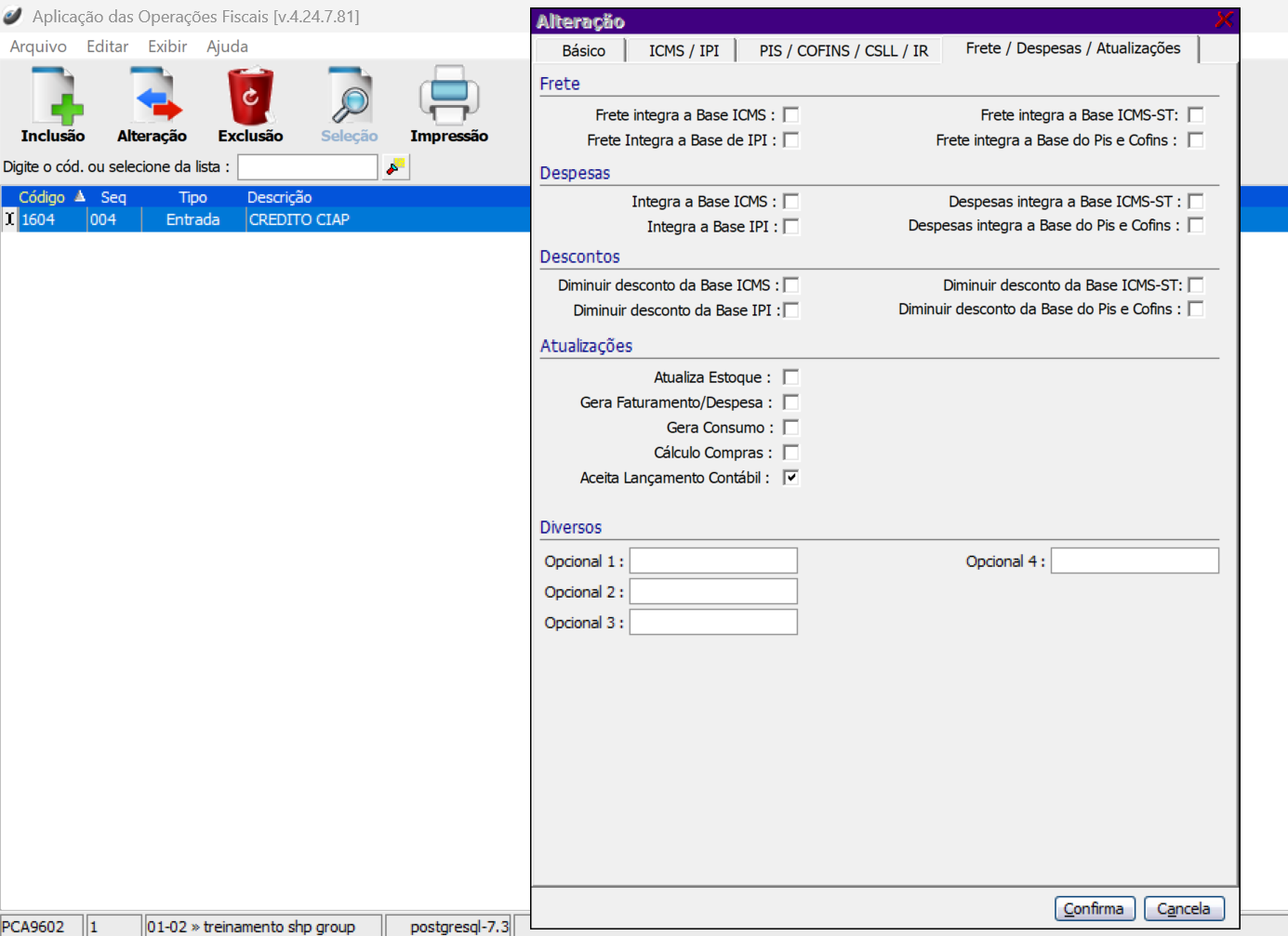Screen dimensions: 1288x936
Task: Click the Inclusão toolbar icon
Action: click(53, 98)
